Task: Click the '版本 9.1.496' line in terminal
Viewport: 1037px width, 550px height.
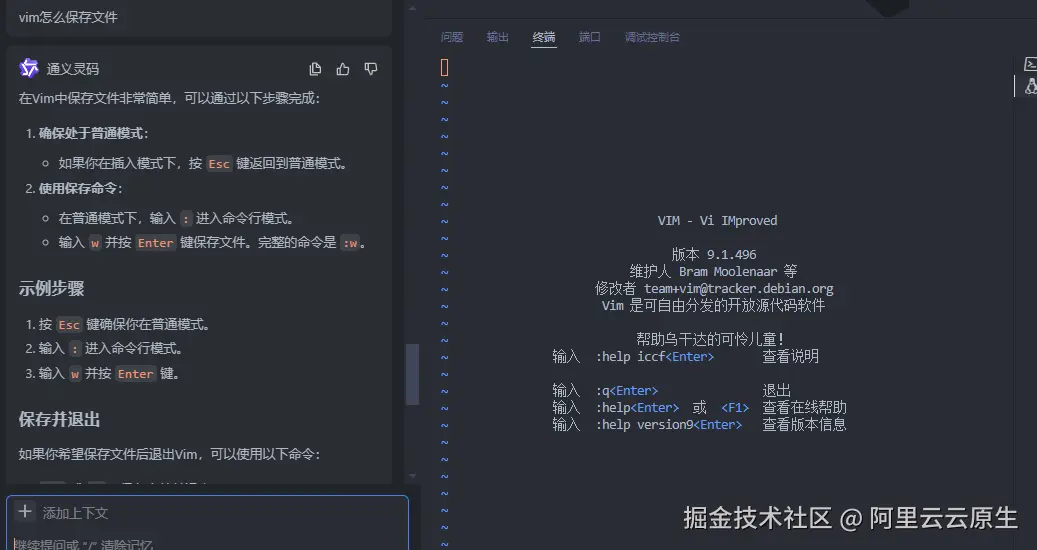Action: click(714, 255)
